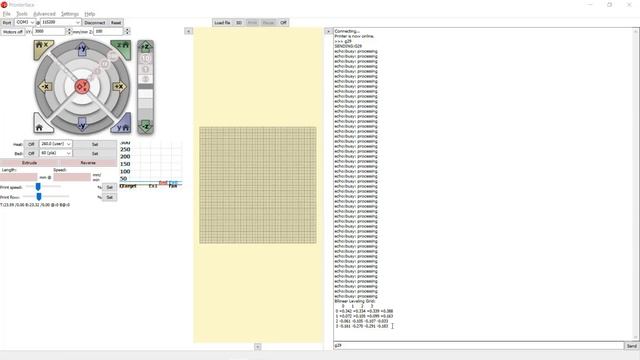Click the print speed slider handle
The width and height of the screenshot is (640, 360).
[x=38, y=187]
